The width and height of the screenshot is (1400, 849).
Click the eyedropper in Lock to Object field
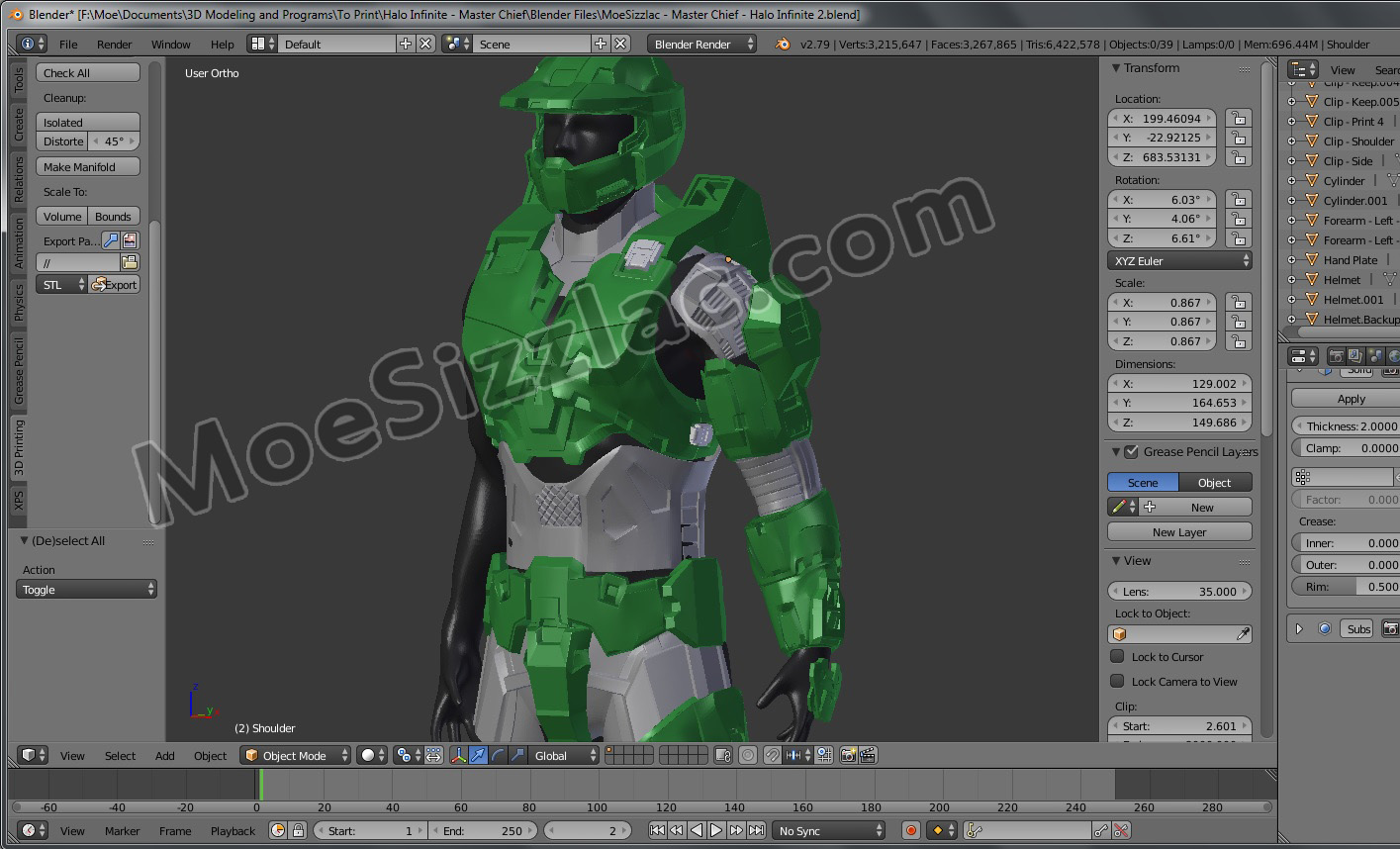pyautogui.click(x=1243, y=634)
